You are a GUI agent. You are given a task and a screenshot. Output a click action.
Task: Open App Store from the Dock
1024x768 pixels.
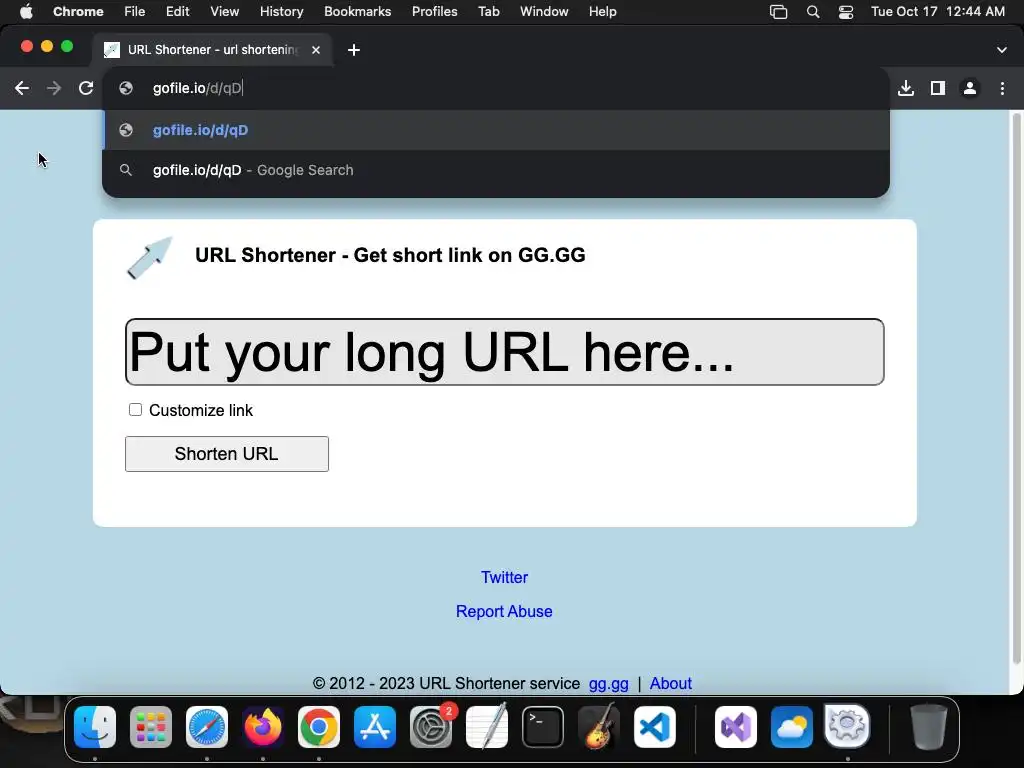coord(375,727)
